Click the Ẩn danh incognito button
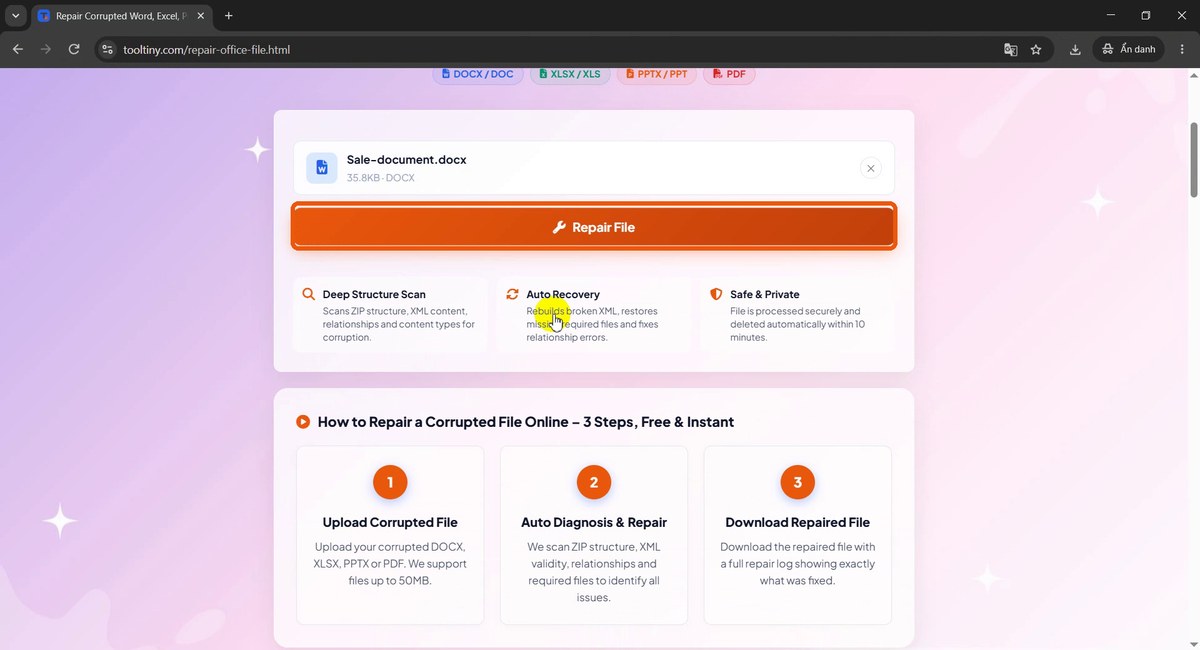Image resolution: width=1200 pixels, height=650 pixels. tap(1129, 49)
